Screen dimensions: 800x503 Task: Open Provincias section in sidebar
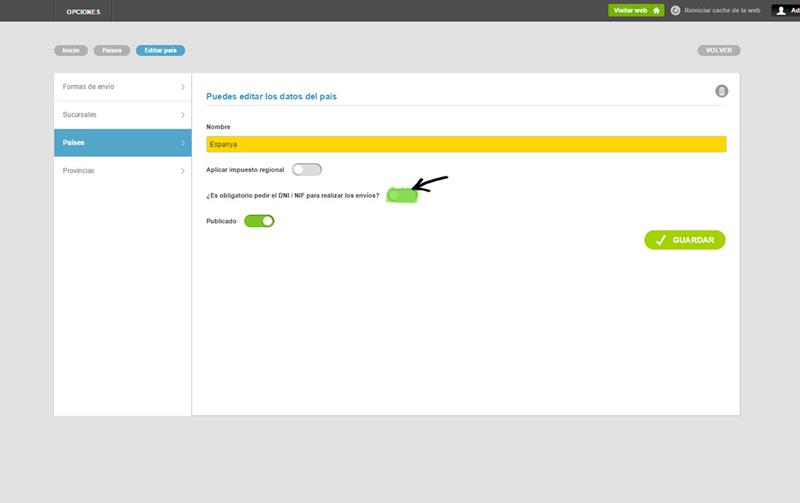pos(110,171)
